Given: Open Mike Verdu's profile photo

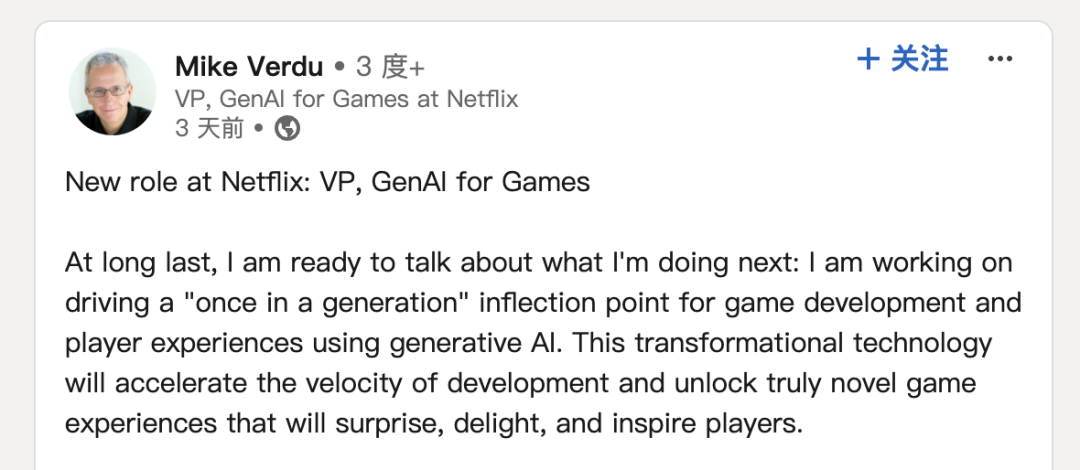Looking at the screenshot, I should coord(112,91).
